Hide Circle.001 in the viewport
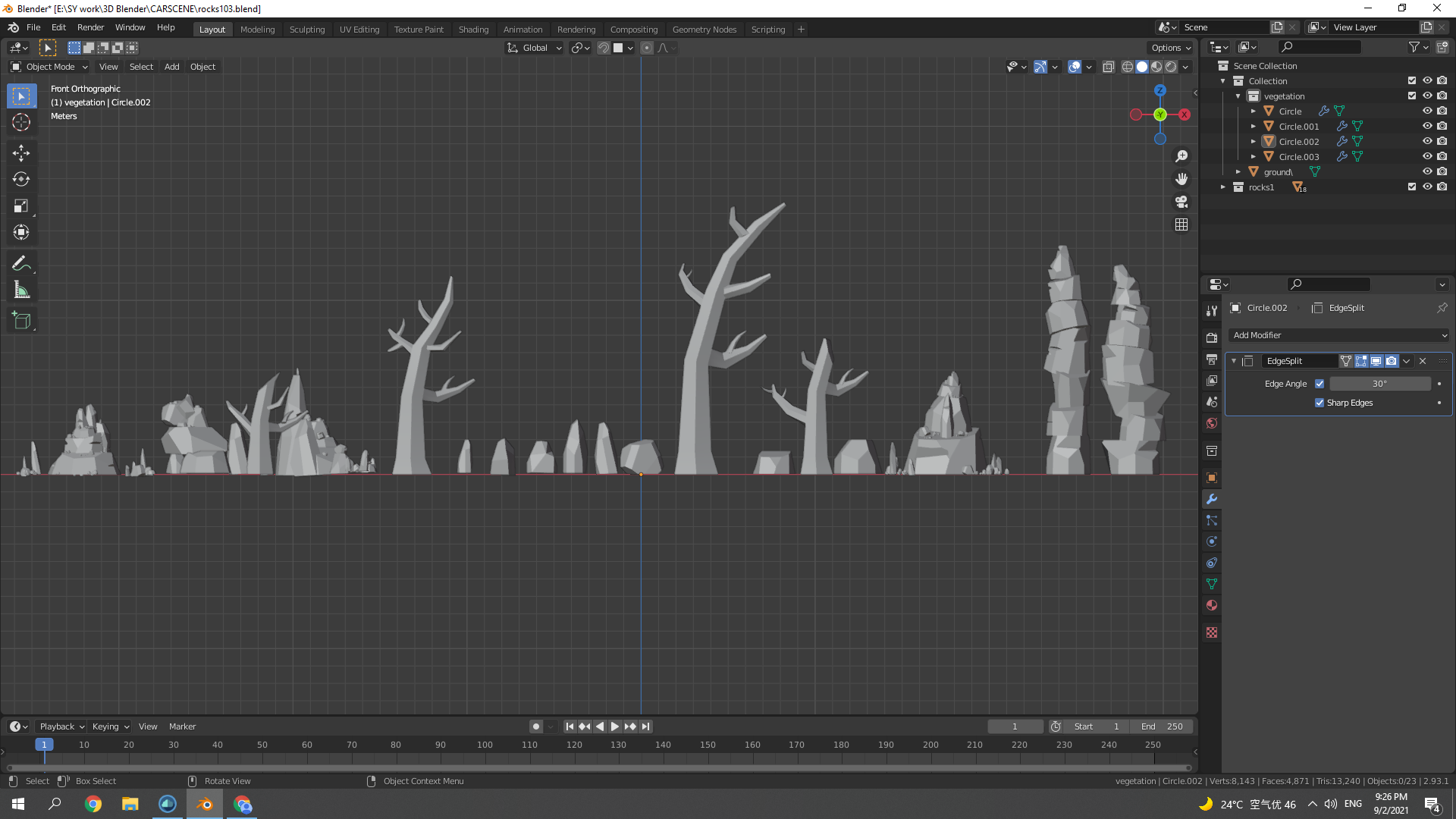 1427,126
